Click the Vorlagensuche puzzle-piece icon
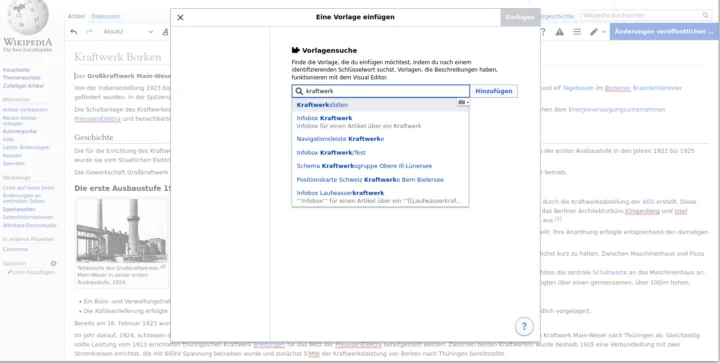This screenshot has width=720, height=363. 296,50
